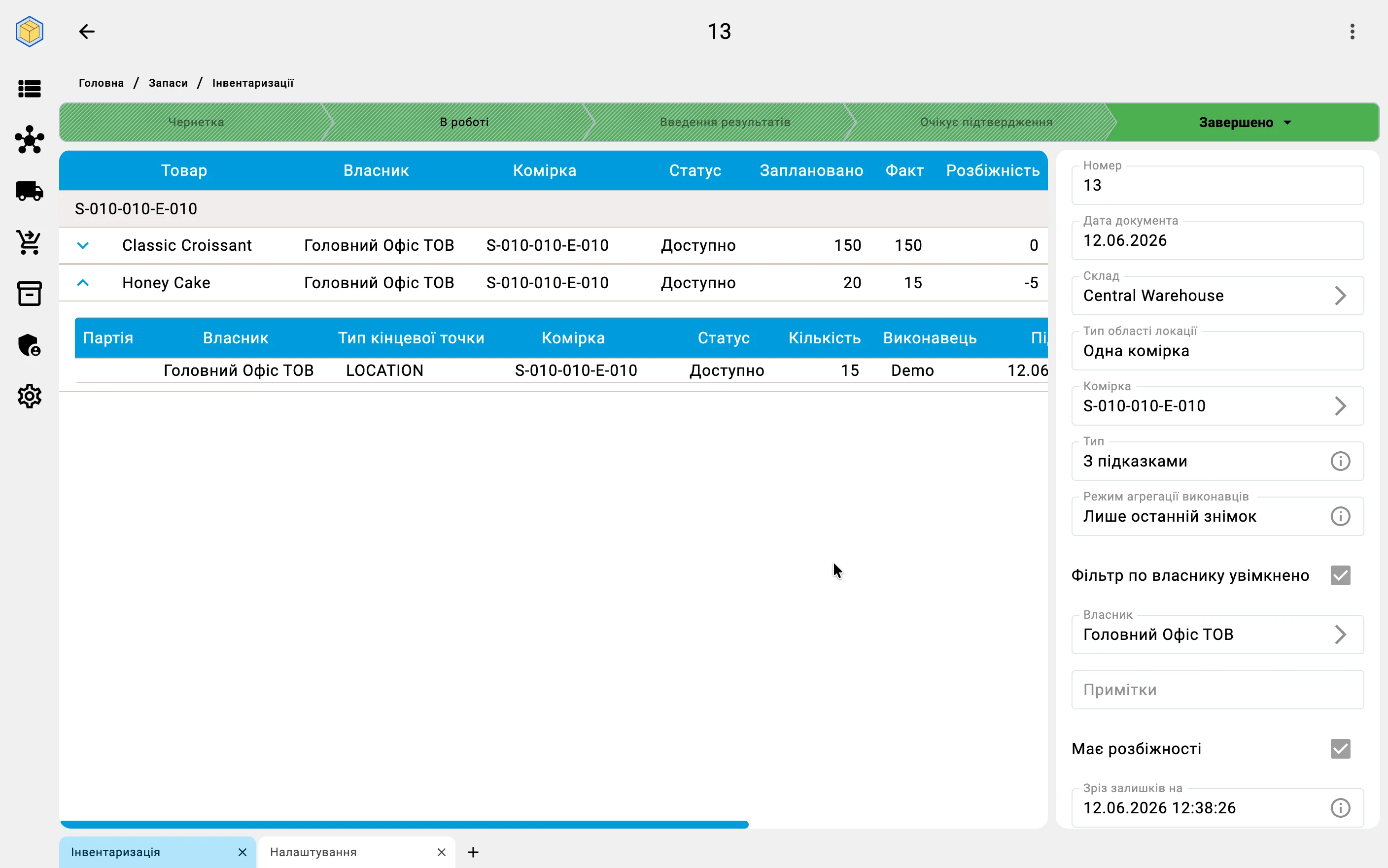
Task: Open Комірка S-010-010-E-010 selector chevron
Action: click(1340, 406)
